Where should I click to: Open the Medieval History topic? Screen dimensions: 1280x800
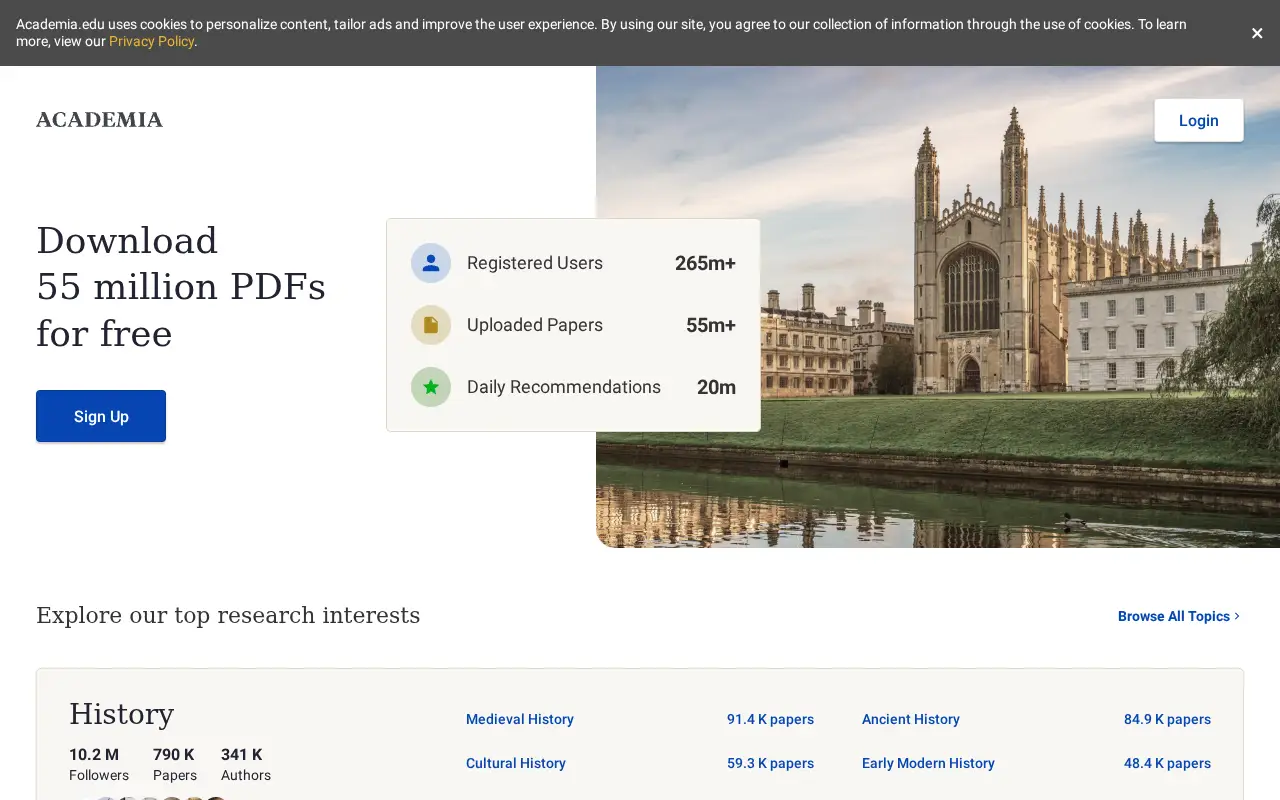click(520, 719)
